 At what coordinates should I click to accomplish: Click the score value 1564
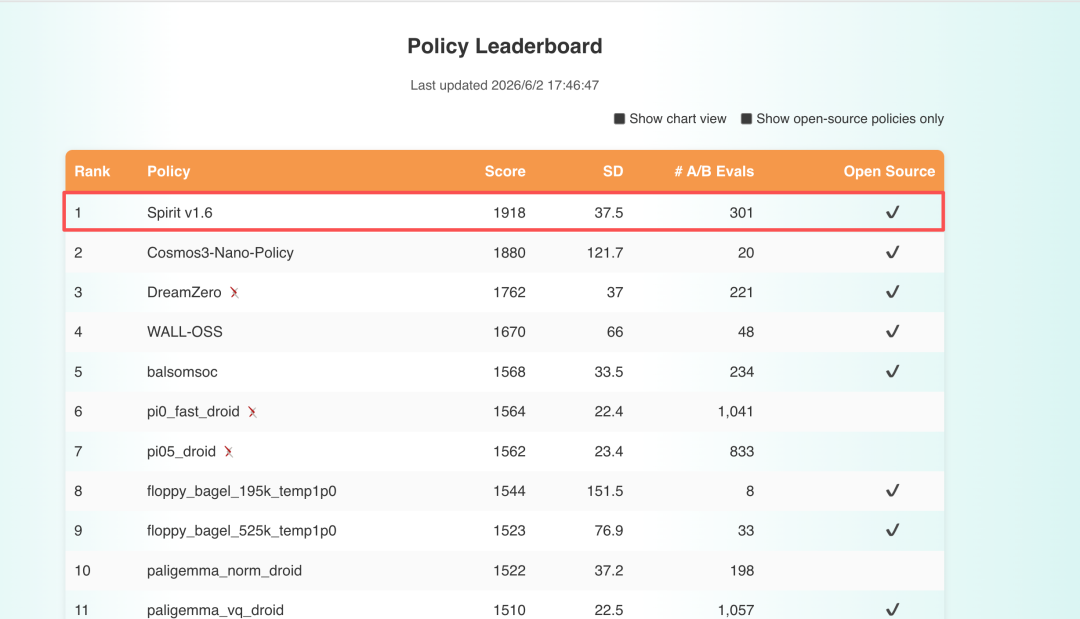point(509,412)
